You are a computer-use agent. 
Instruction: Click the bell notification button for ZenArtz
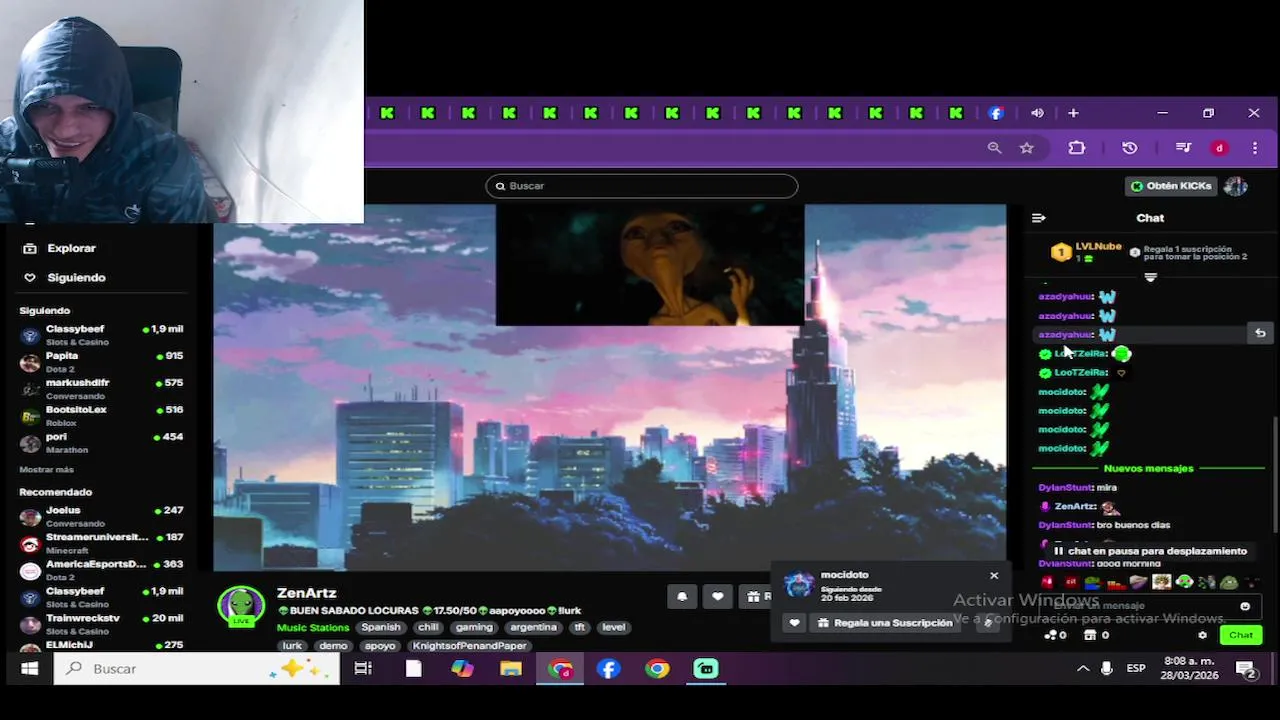point(682,597)
